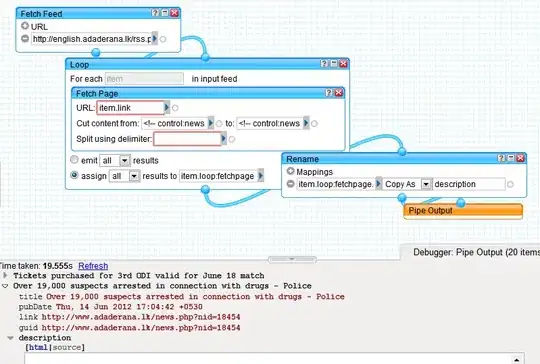Viewport: 540px width, 364px height.
Task: Select the Rename input connector at top
Action: [x=402, y=152]
